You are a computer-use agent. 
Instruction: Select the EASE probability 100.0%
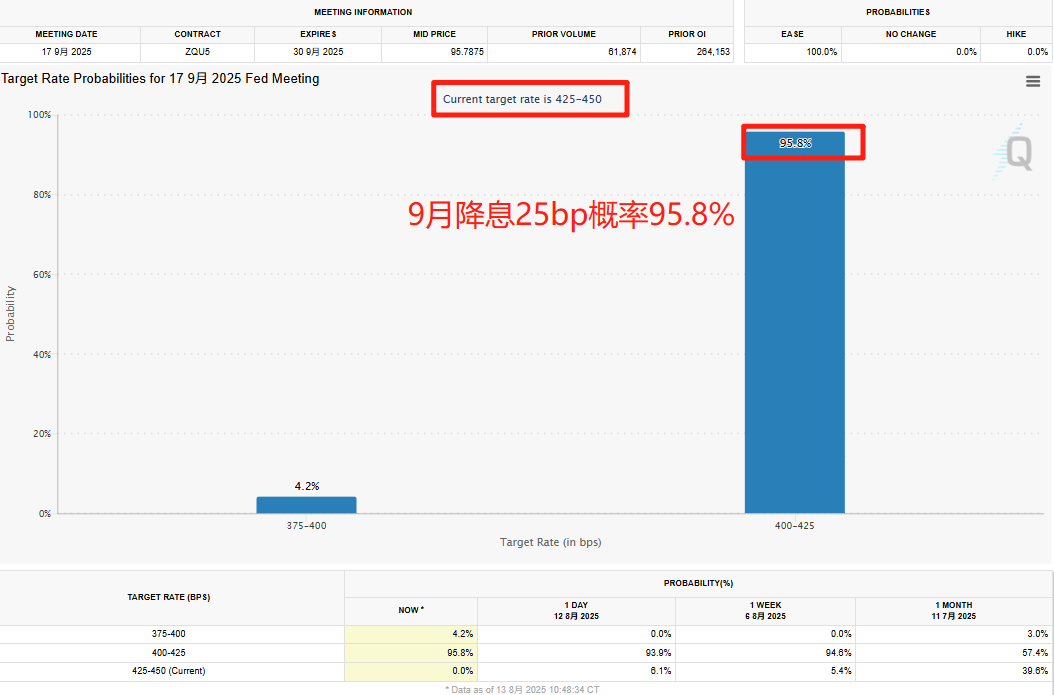coord(822,52)
